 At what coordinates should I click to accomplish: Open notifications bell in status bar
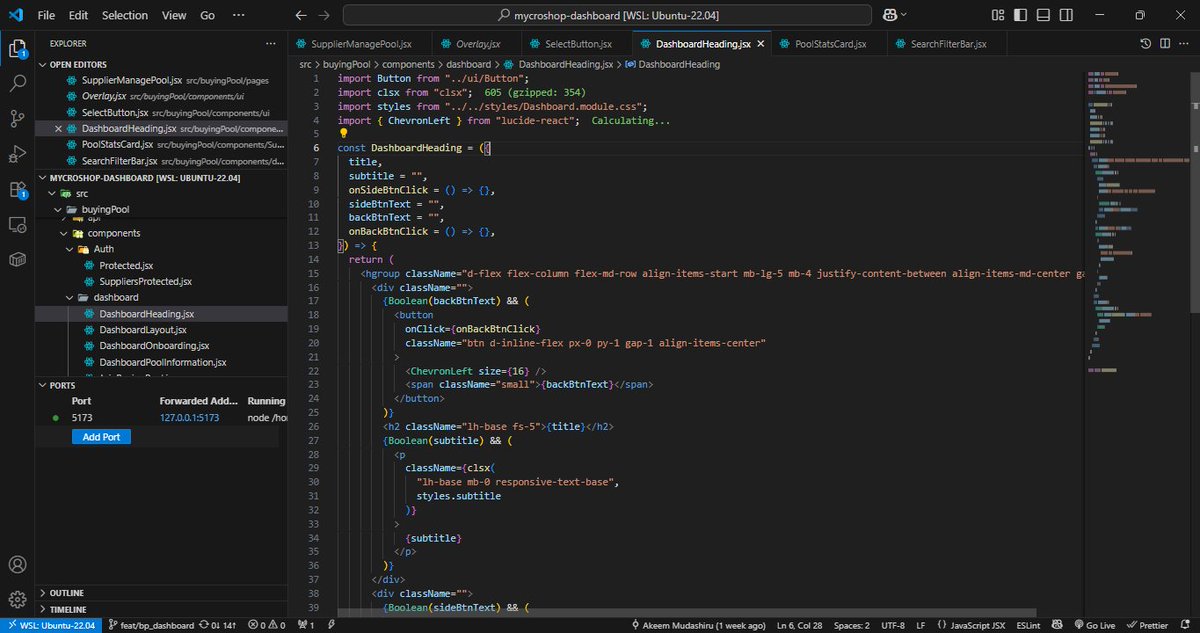tap(1185, 625)
